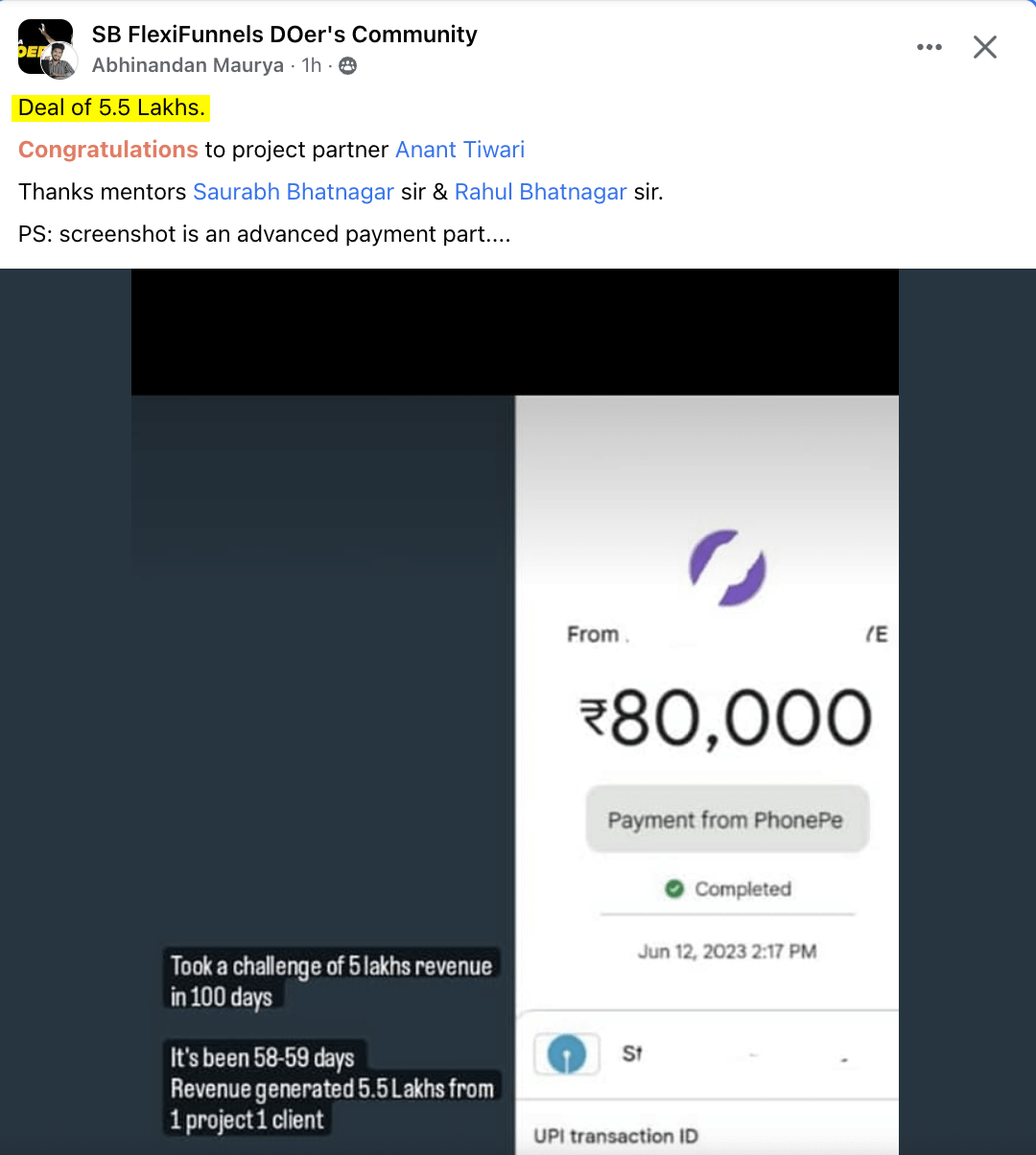Click the 1h post timestamp

click(x=312, y=65)
